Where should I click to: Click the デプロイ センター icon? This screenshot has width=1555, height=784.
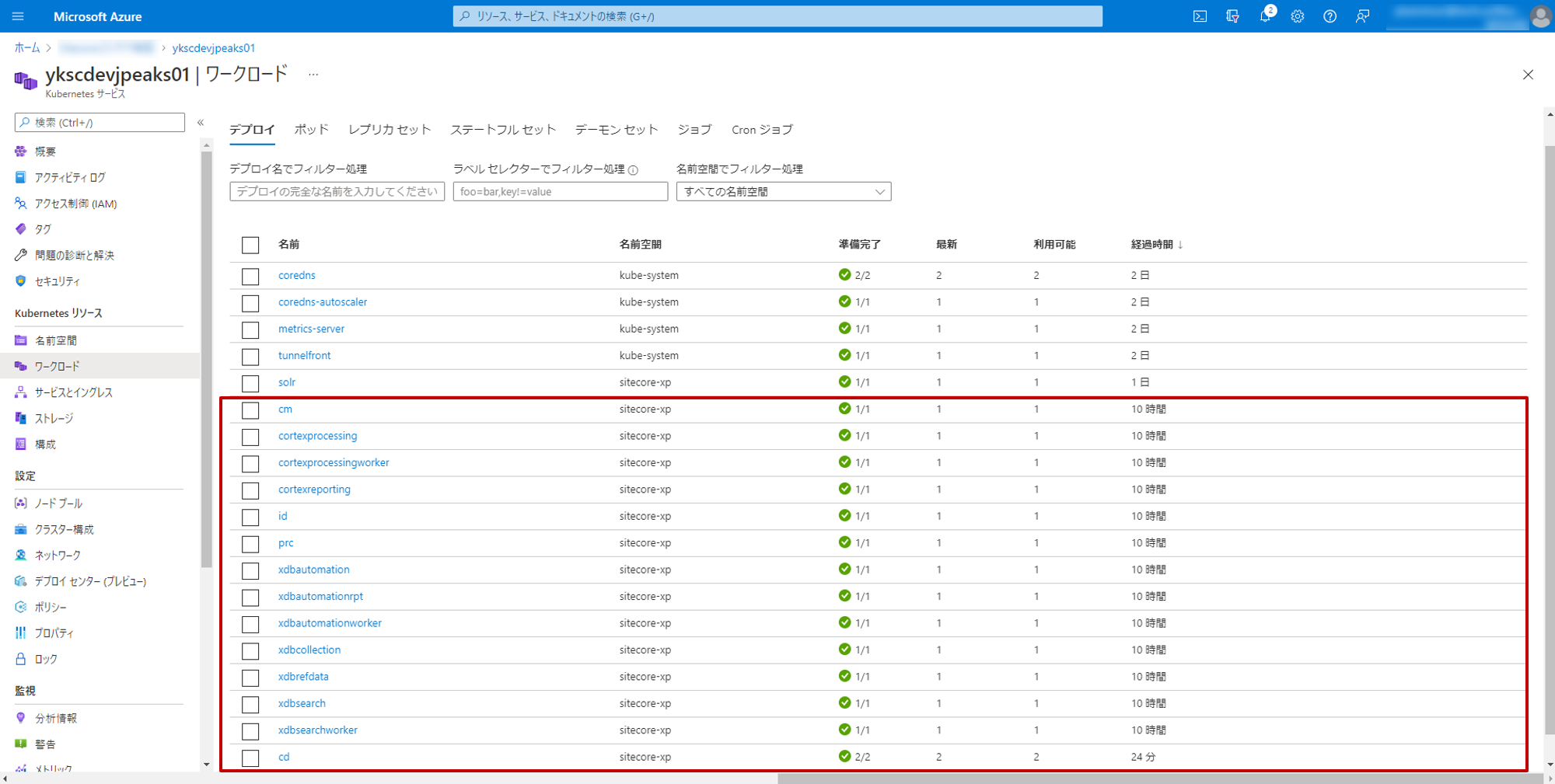click(21, 581)
